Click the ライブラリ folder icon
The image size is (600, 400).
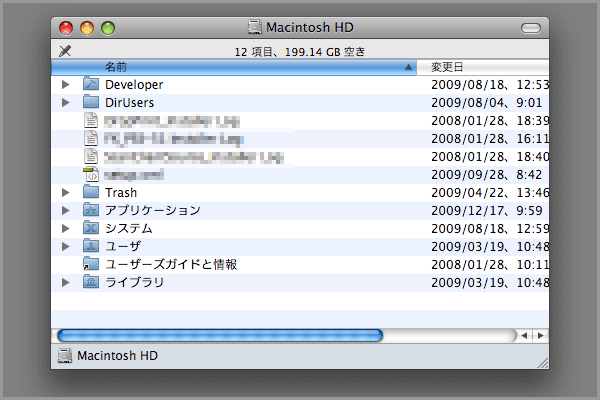coord(91,282)
